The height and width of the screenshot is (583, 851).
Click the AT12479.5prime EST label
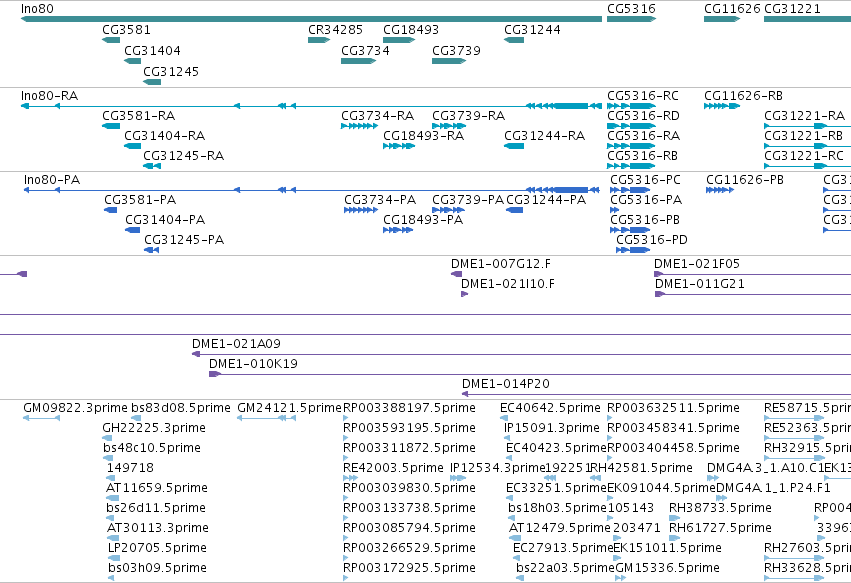coord(560,528)
